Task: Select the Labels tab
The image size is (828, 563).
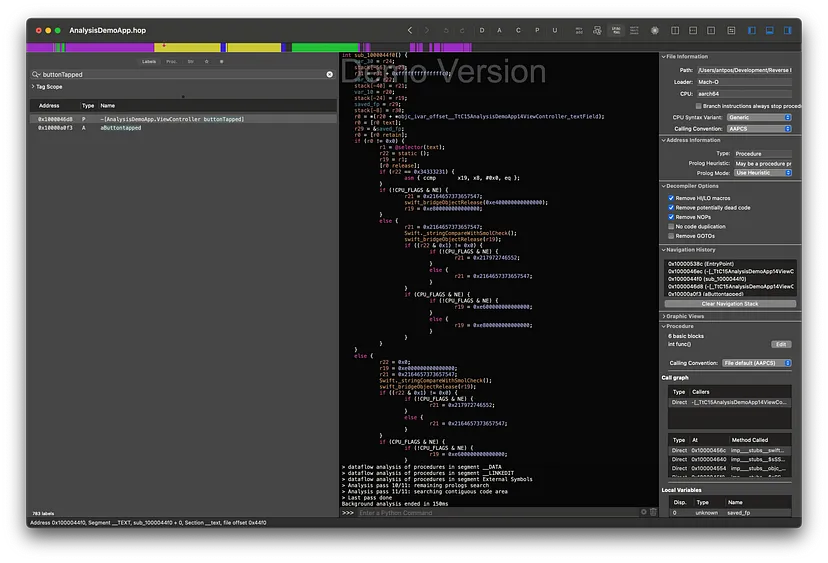Action: tap(149, 61)
